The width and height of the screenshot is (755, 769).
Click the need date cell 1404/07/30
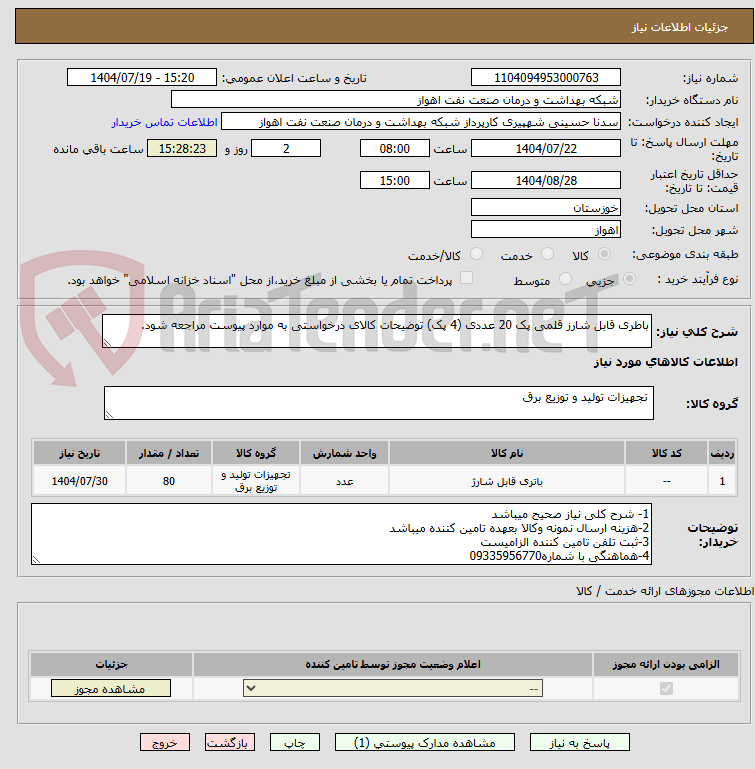(x=79, y=481)
